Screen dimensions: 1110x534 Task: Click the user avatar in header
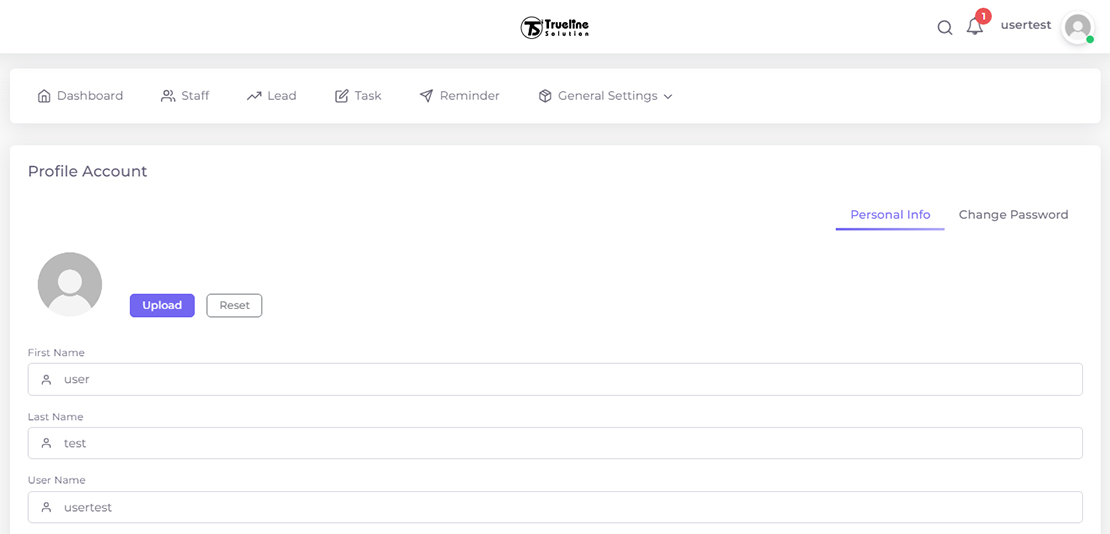1077,27
